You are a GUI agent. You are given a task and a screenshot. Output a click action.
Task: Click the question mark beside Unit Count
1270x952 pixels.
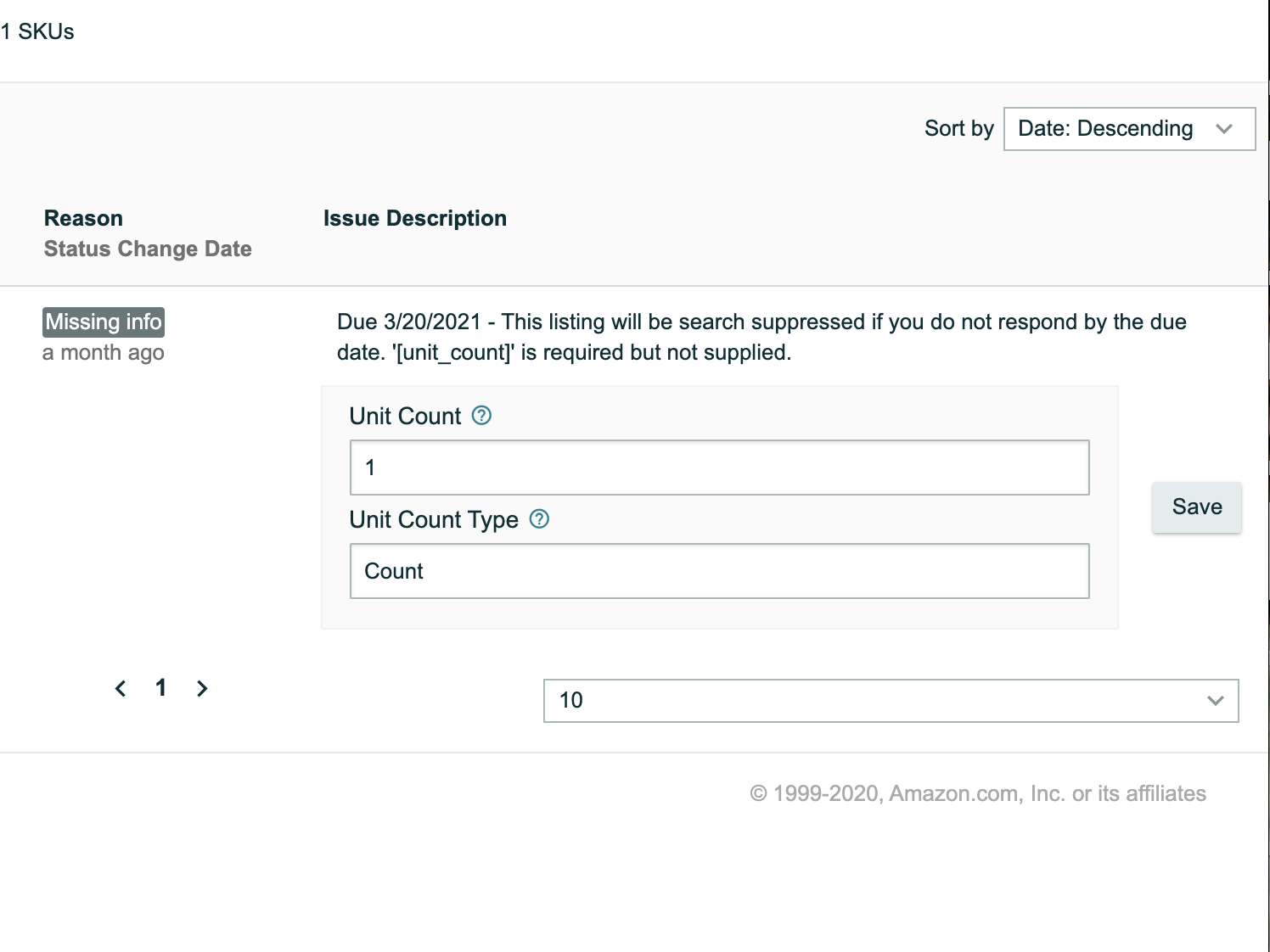(x=480, y=416)
